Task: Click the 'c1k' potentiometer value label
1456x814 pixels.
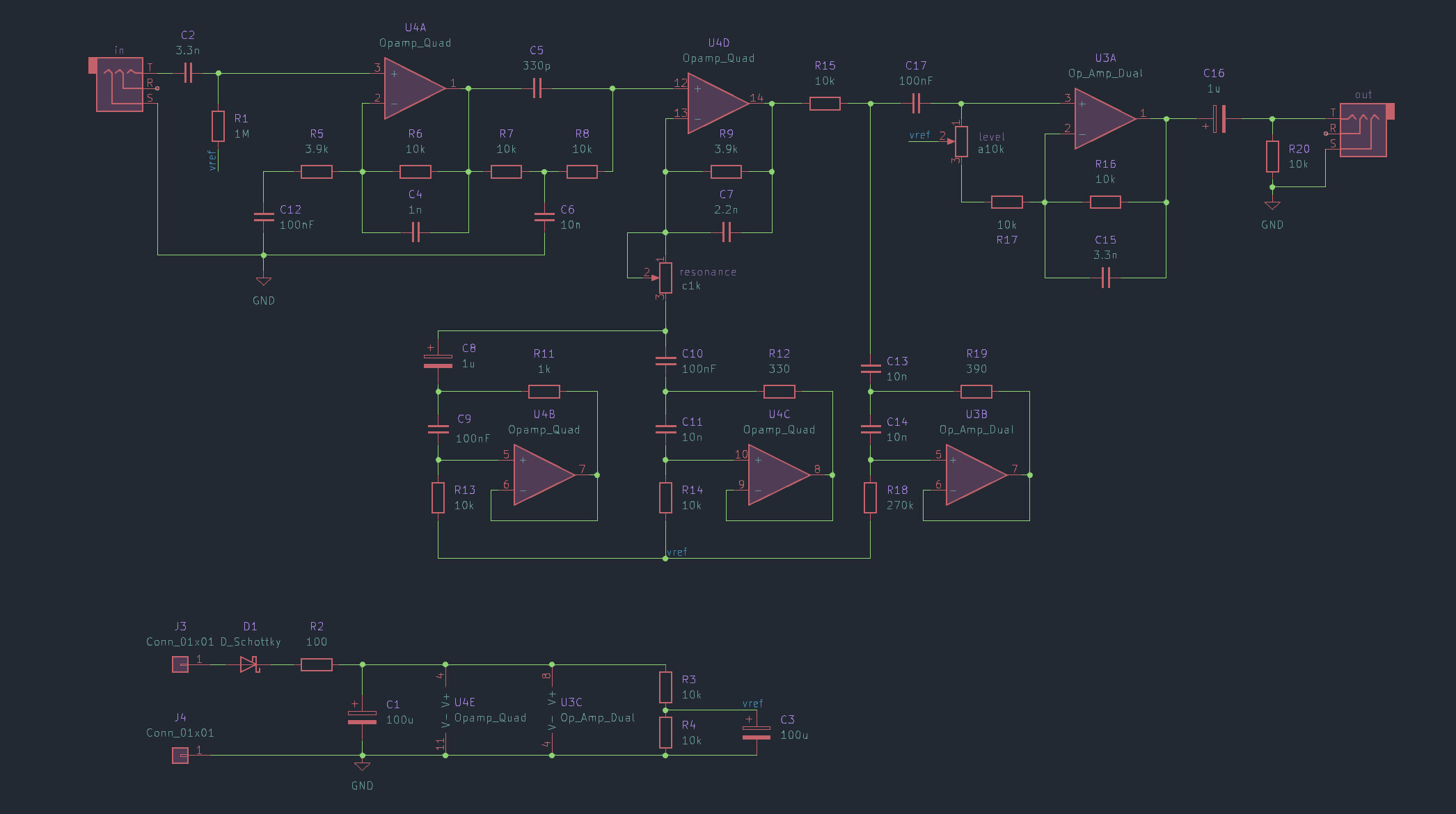Action: 691,285
